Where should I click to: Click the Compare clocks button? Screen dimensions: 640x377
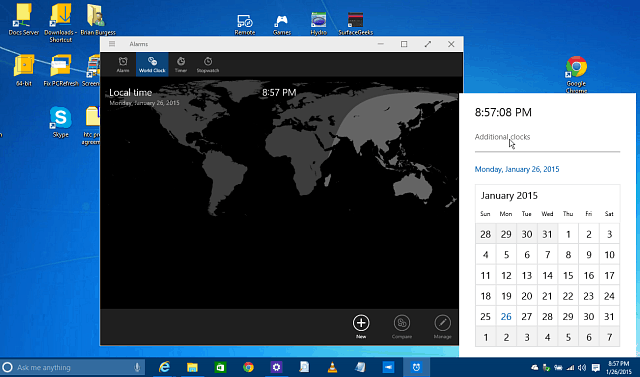(x=402, y=326)
